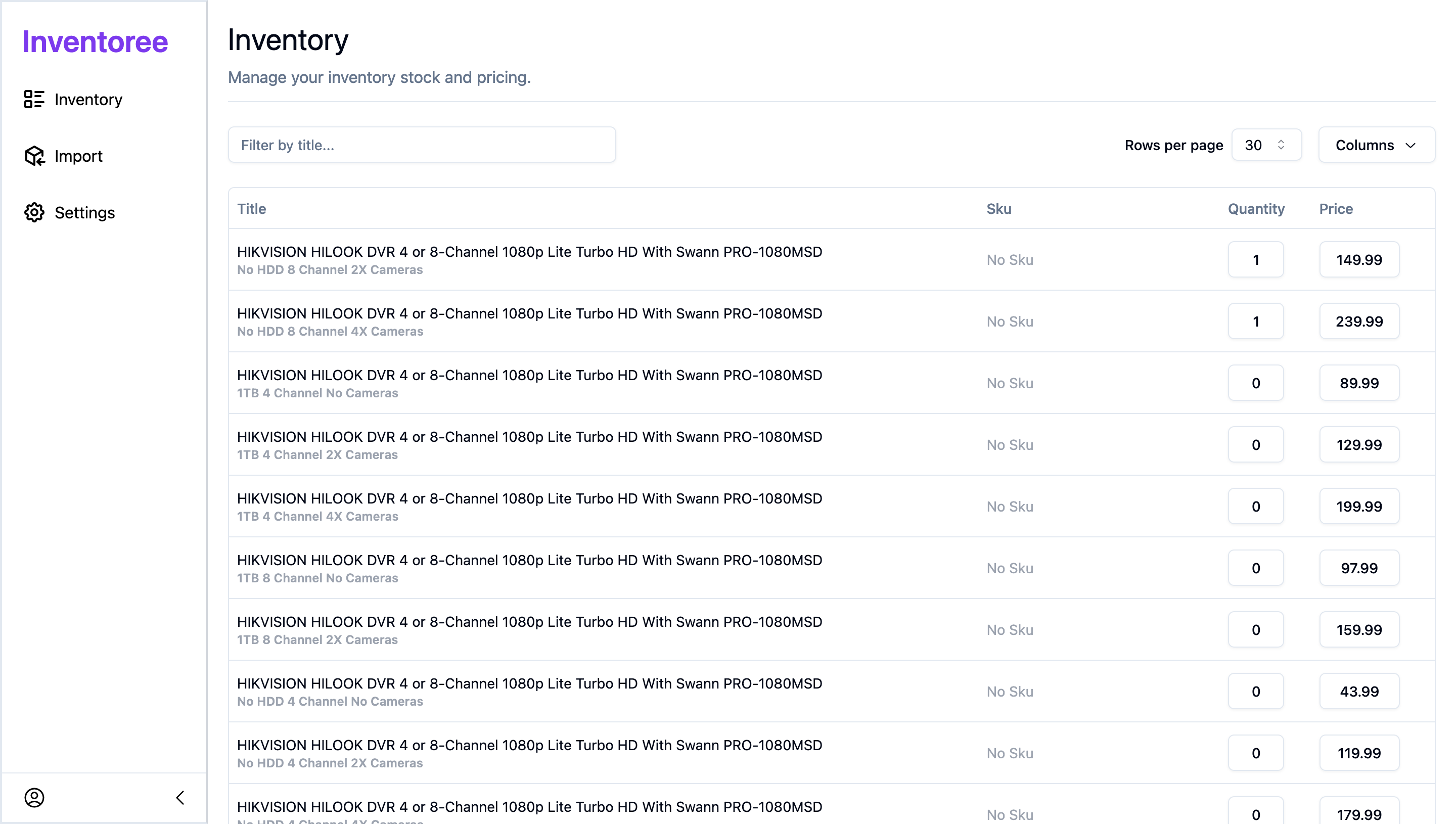
Task: Edit the 129.99 price field
Action: [x=1359, y=444]
